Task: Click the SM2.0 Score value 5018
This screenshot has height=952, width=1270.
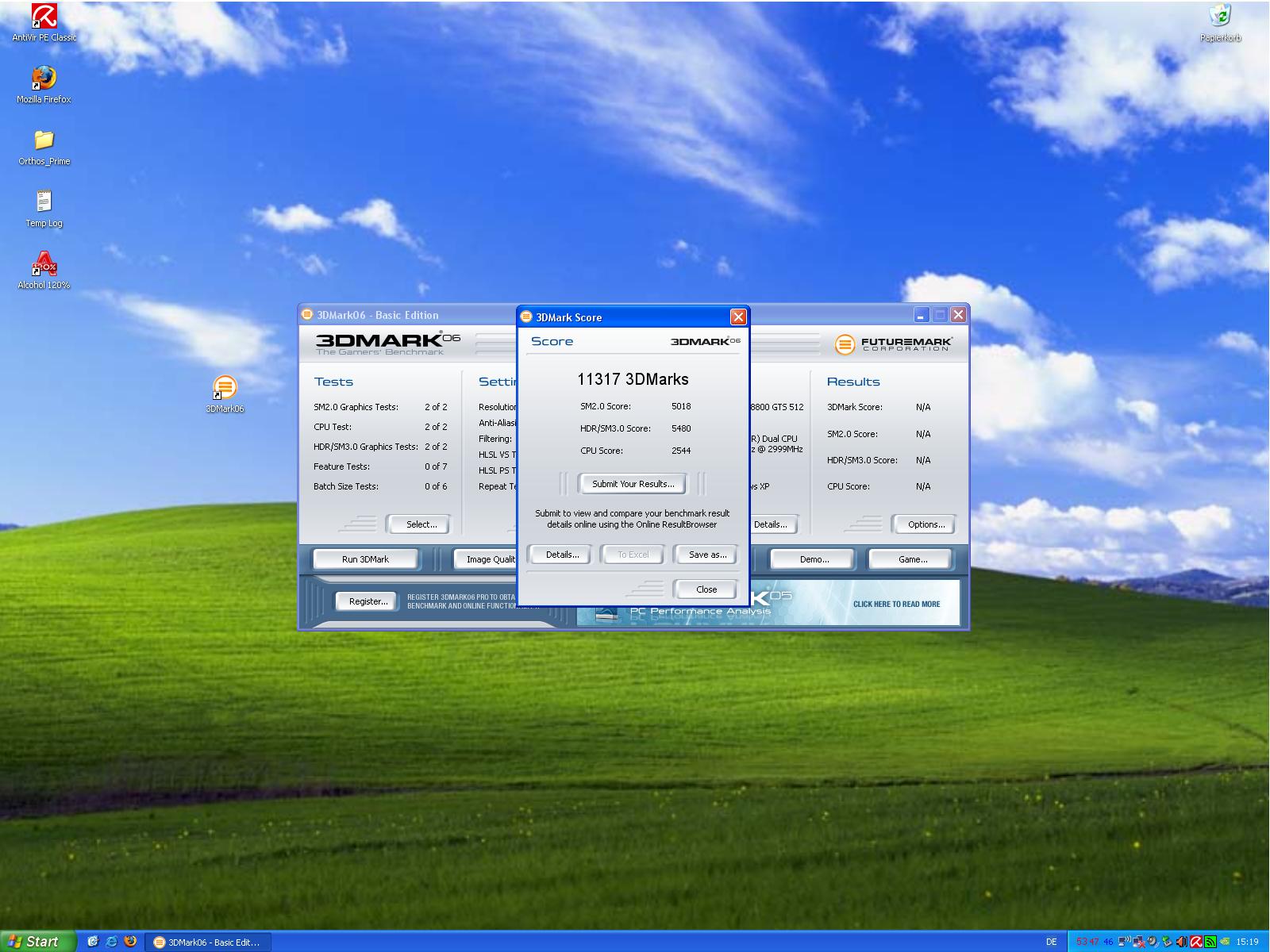Action: pos(681,406)
